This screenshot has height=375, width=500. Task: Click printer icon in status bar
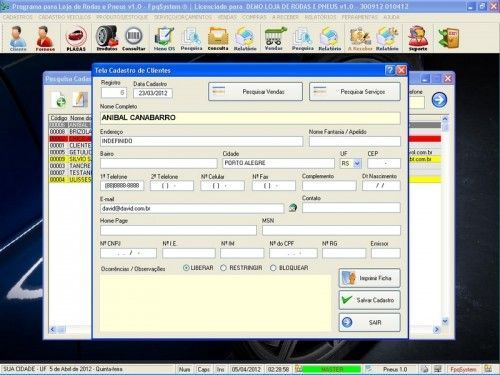424,369
